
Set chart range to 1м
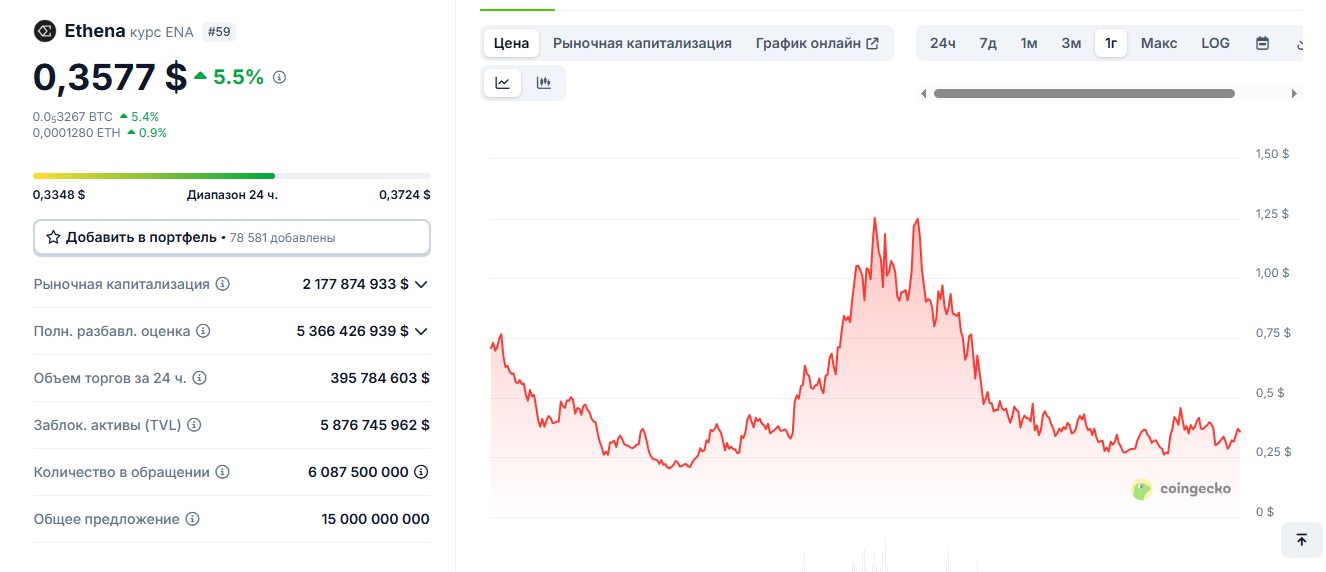coord(1029,43)
